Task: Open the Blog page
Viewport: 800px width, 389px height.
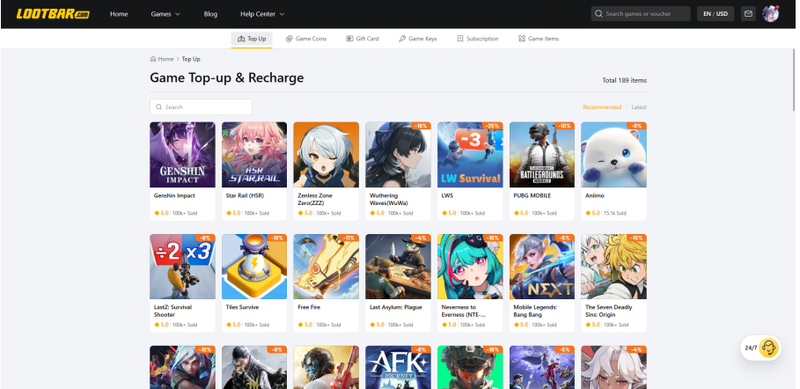Action: coord(210,14)
